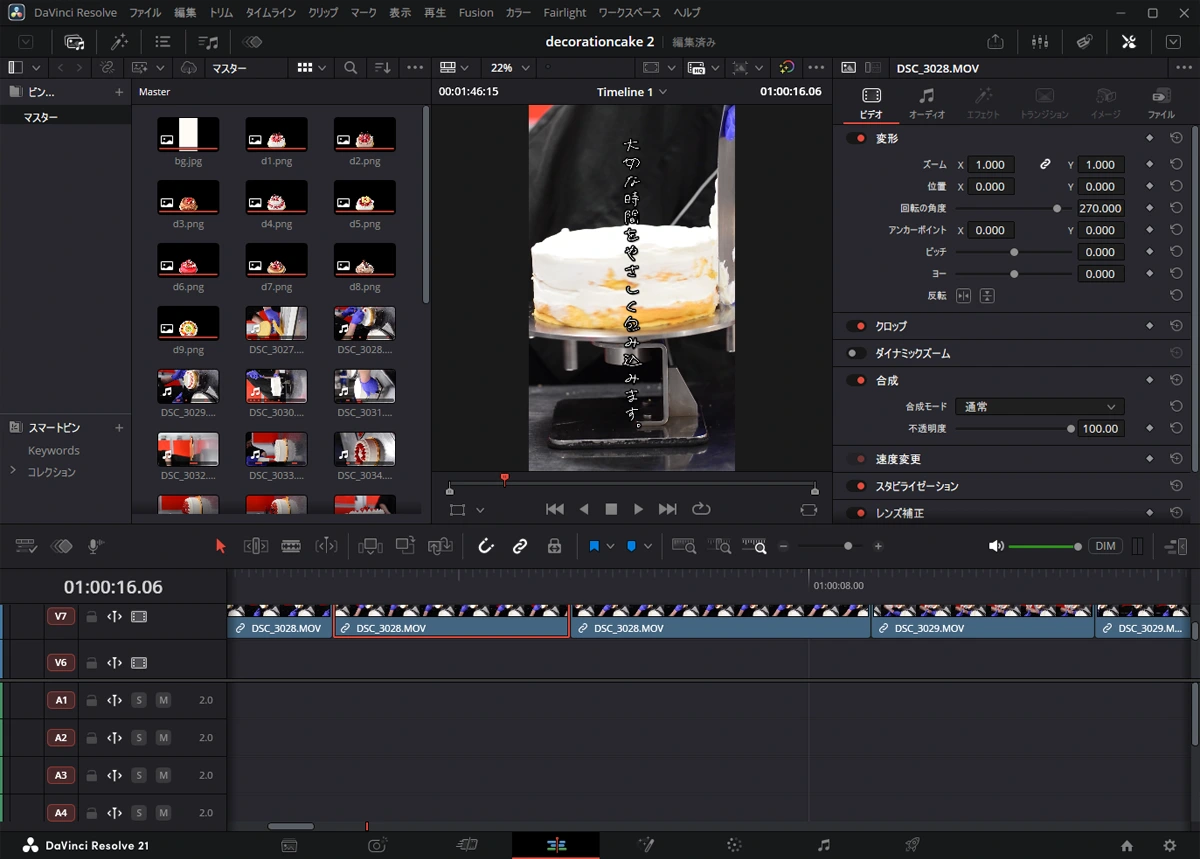Open the media pool search icon
The image size is (1200, 859).
pyautogui.click(x=350, y=68)
